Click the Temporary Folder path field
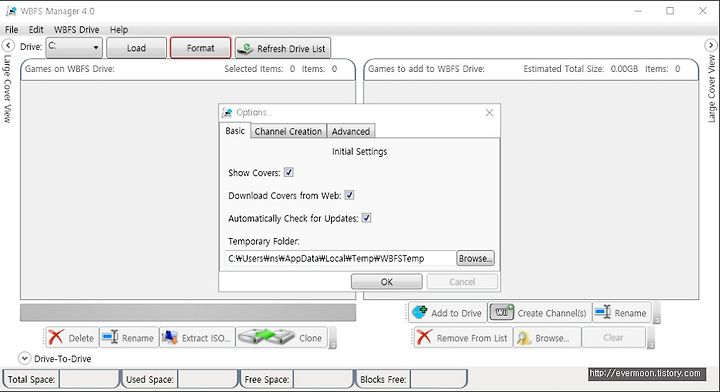 [x=340, y=258]
